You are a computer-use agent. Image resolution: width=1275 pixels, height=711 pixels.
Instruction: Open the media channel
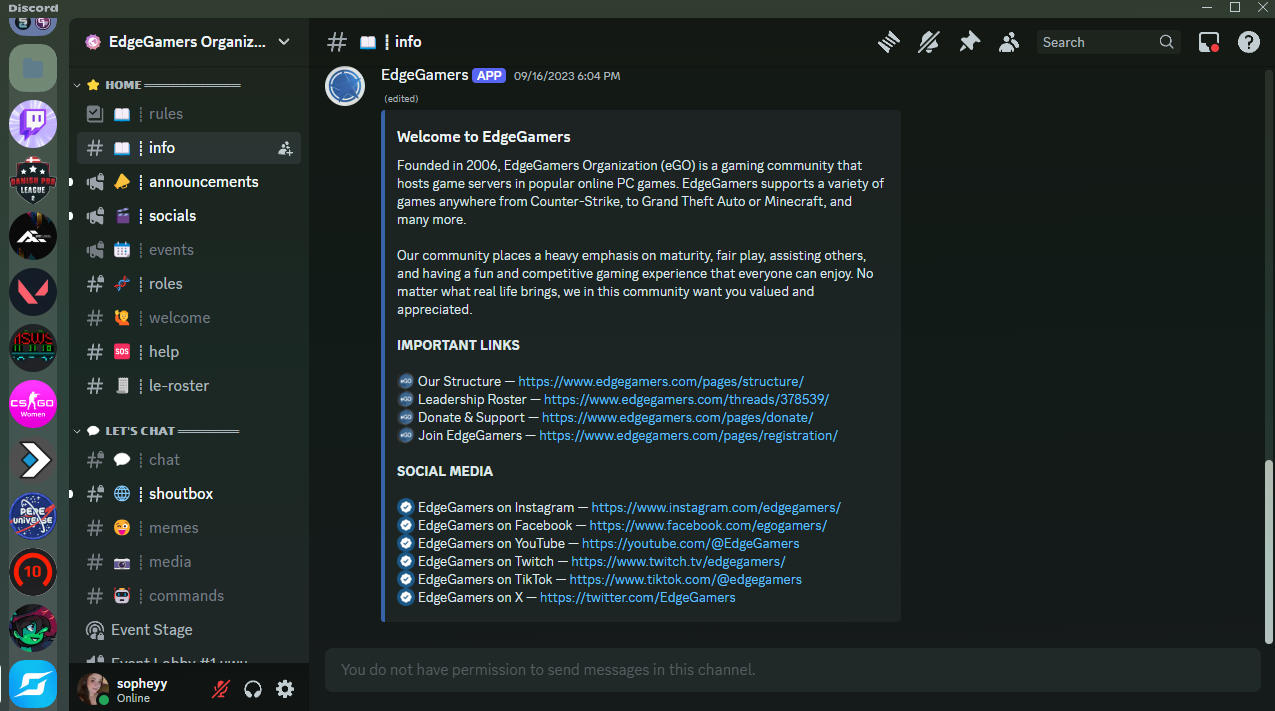[x=189, y=562]
